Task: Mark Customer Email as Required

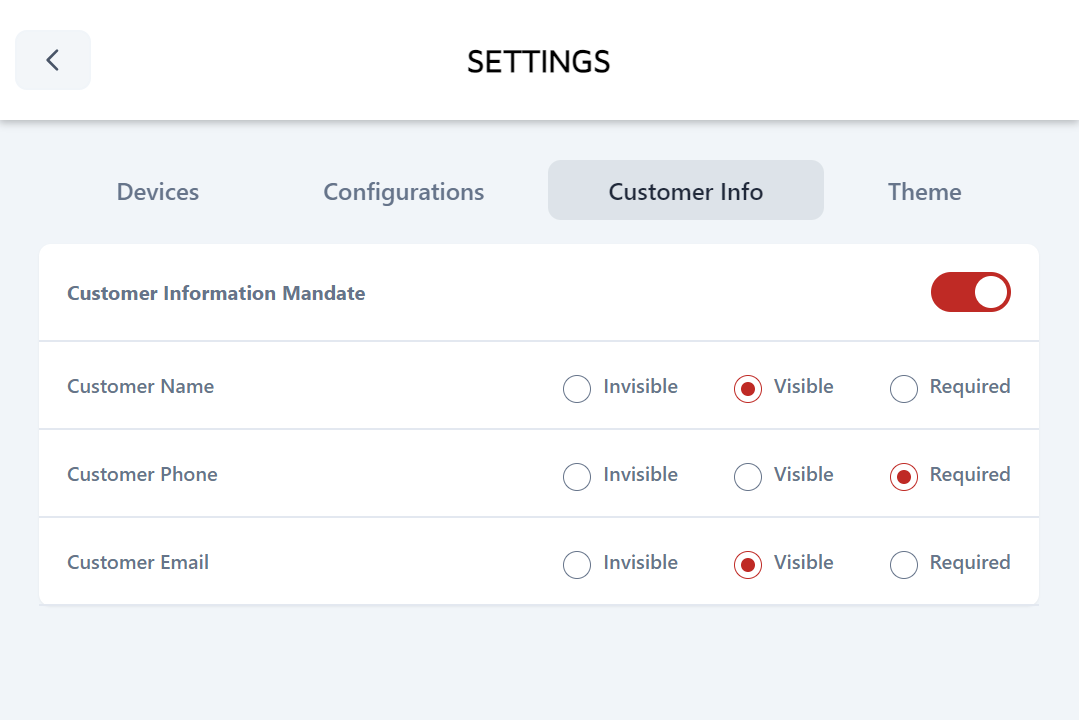Action: tap(904, 565)
